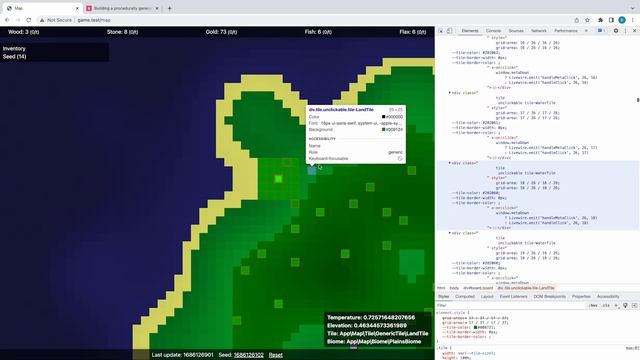Click the .tile rule selector in Styles

pyautogui.click(x=442, y=348)
